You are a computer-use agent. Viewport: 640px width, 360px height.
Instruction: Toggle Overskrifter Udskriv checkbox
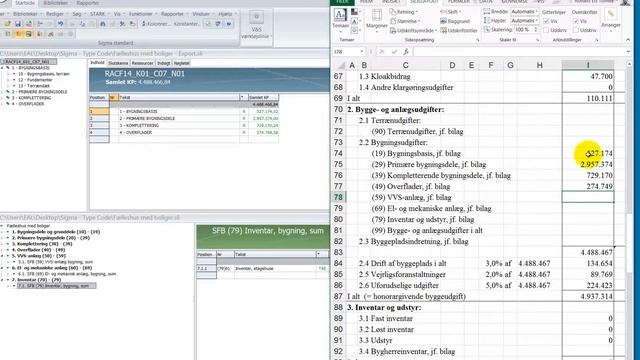point(576,30)
